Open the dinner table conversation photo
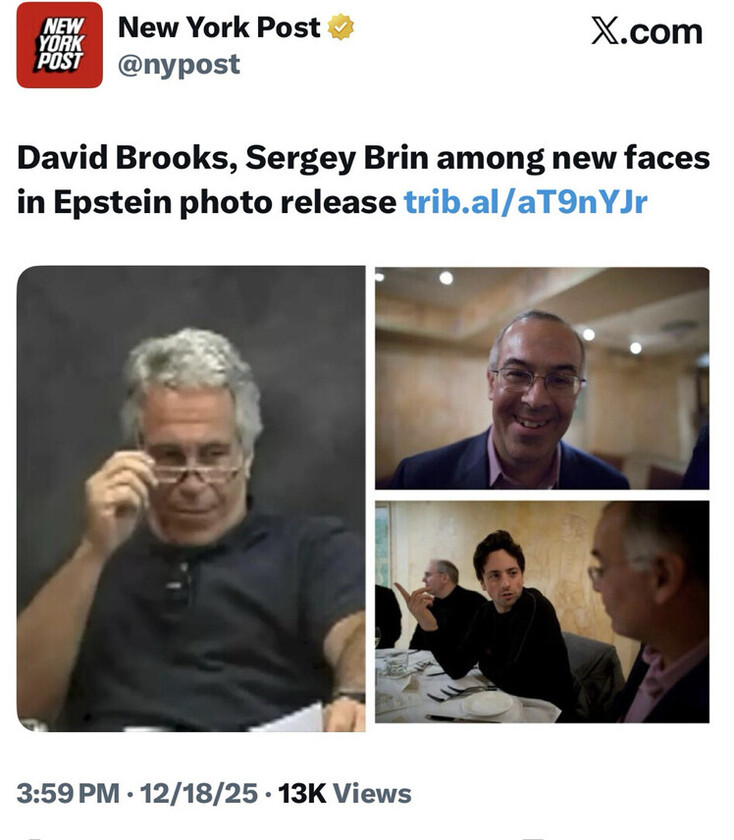Screen dimensions: 734x840 pyautogui.click(x=542, y=612)
